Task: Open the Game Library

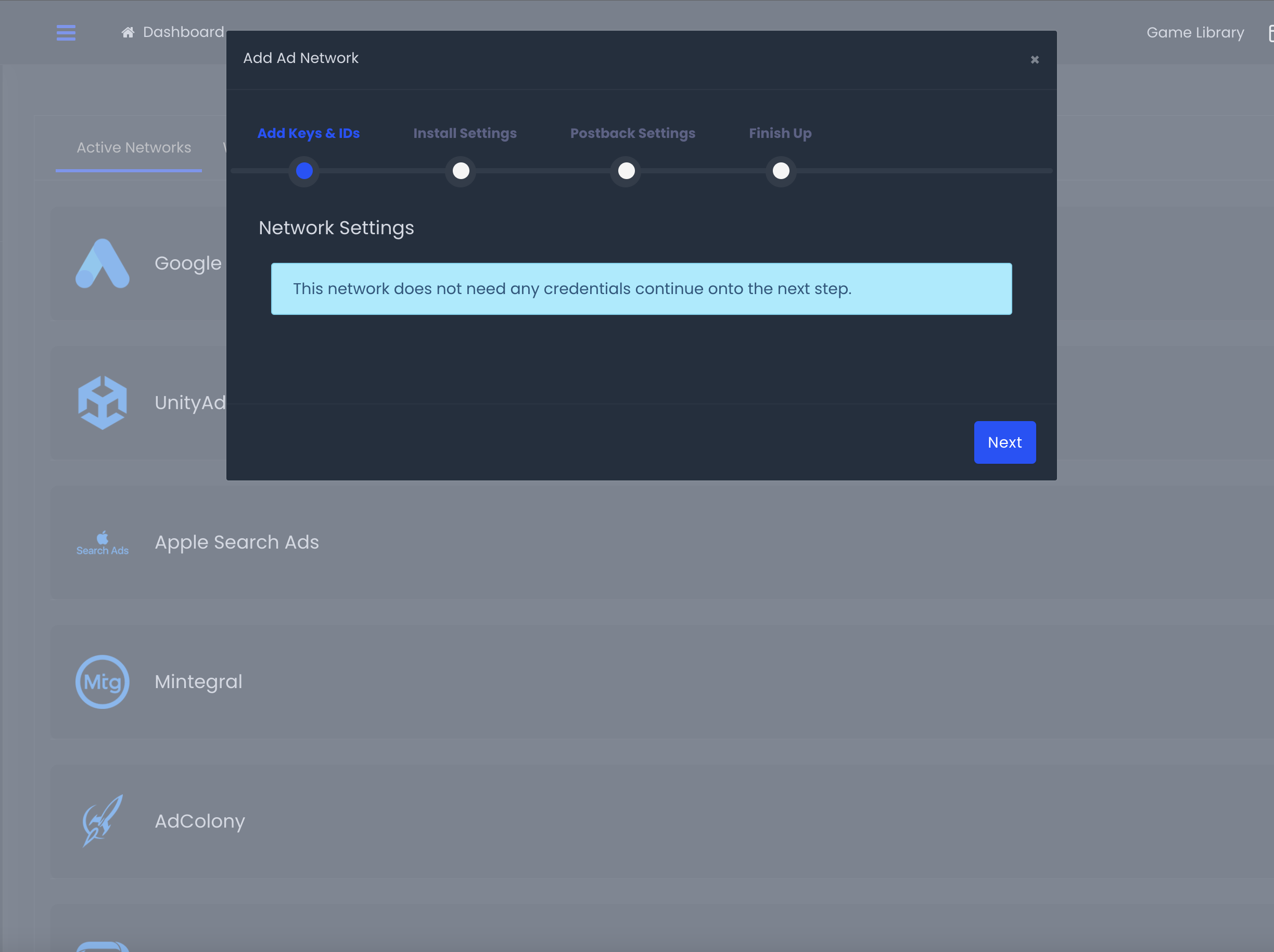Action: 1194,32
